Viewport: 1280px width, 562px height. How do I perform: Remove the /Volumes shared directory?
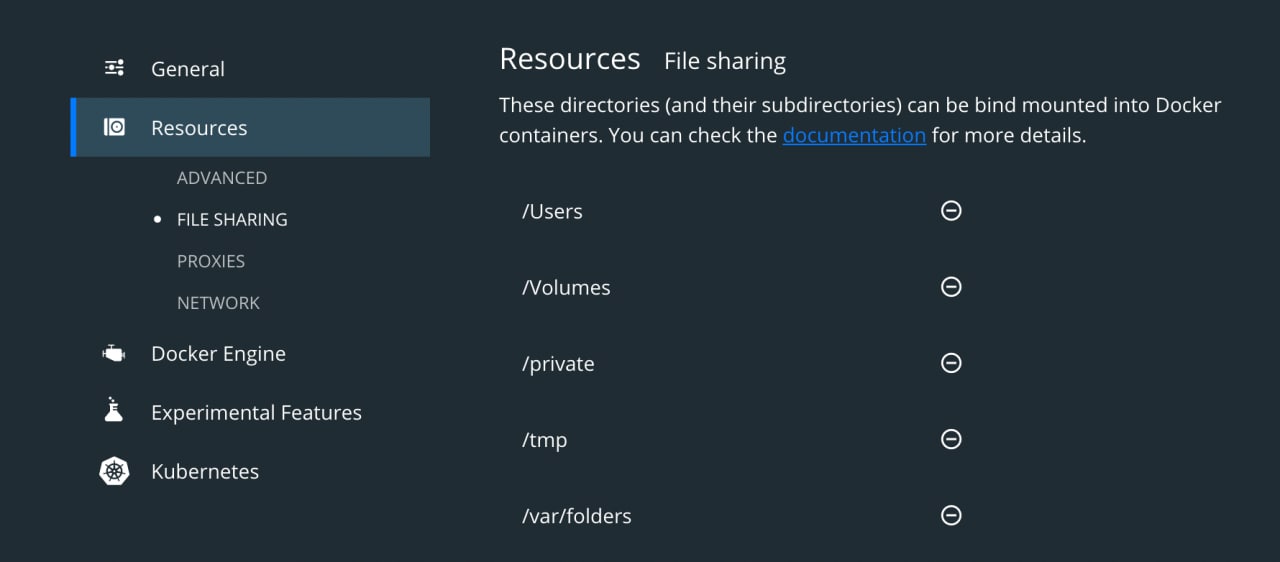pyautogui.click(x=951, y=286)
